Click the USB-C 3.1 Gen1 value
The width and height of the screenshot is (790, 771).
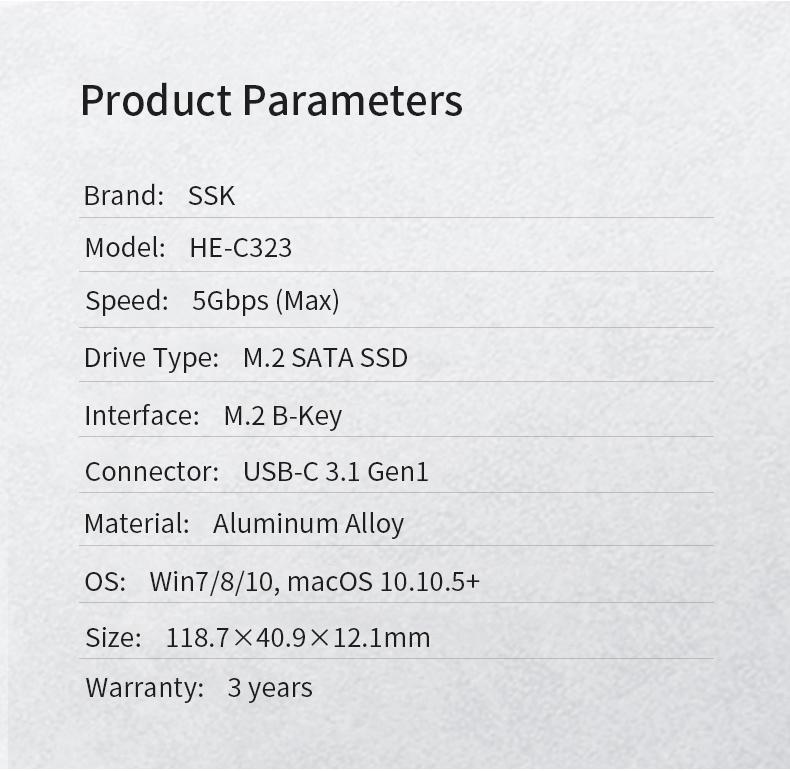[x=336, y=472]
